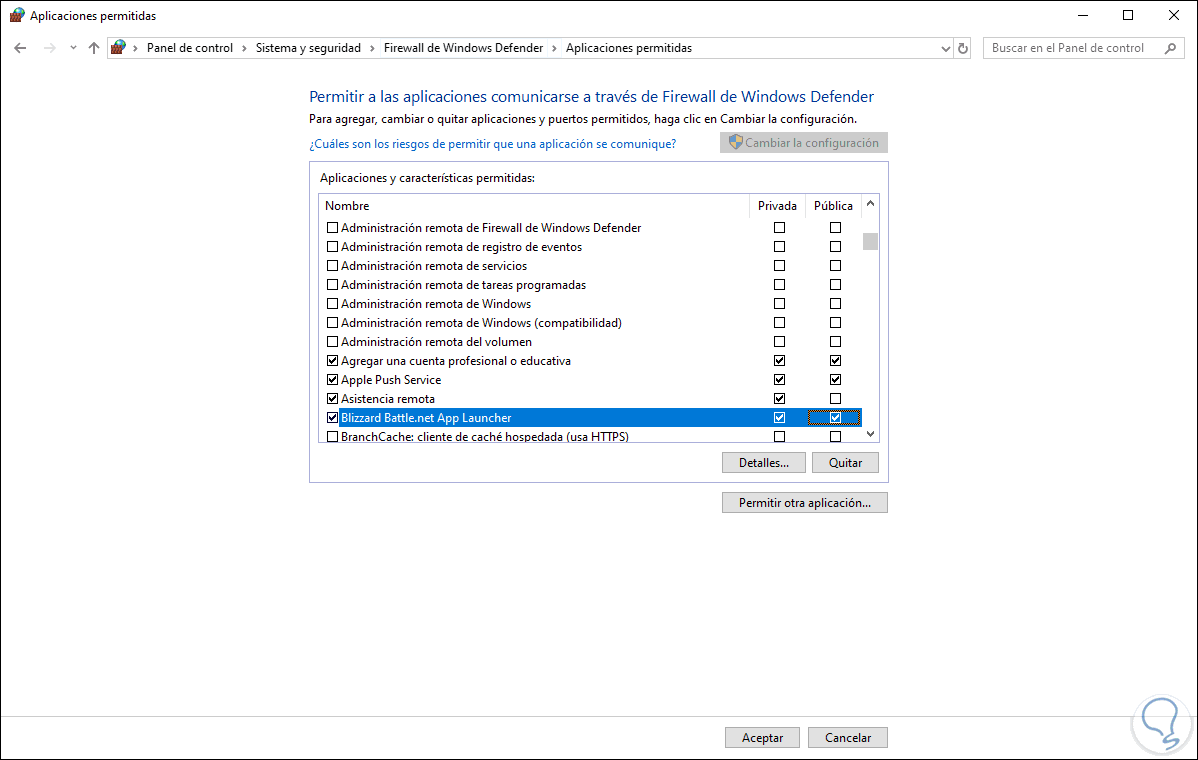Click the Detalles button
Image resolution: width=1198 pixels, height=760 pixels.
[763, 462]
